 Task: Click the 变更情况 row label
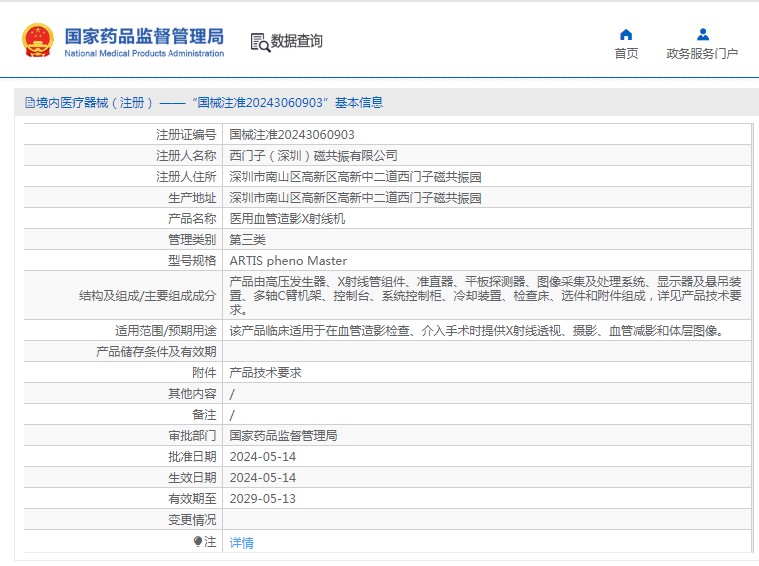click(192, 520)
